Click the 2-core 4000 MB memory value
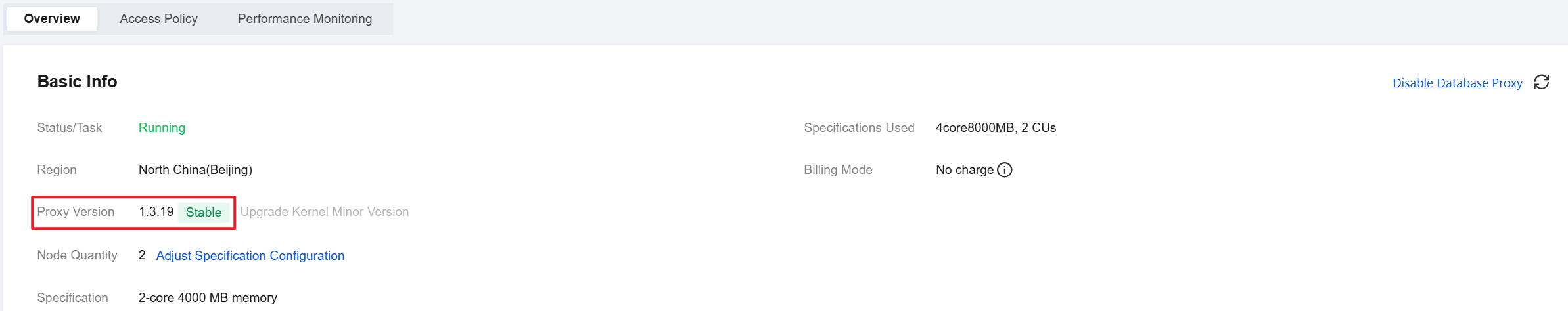1568x311 pixels. tap(208, 298)
